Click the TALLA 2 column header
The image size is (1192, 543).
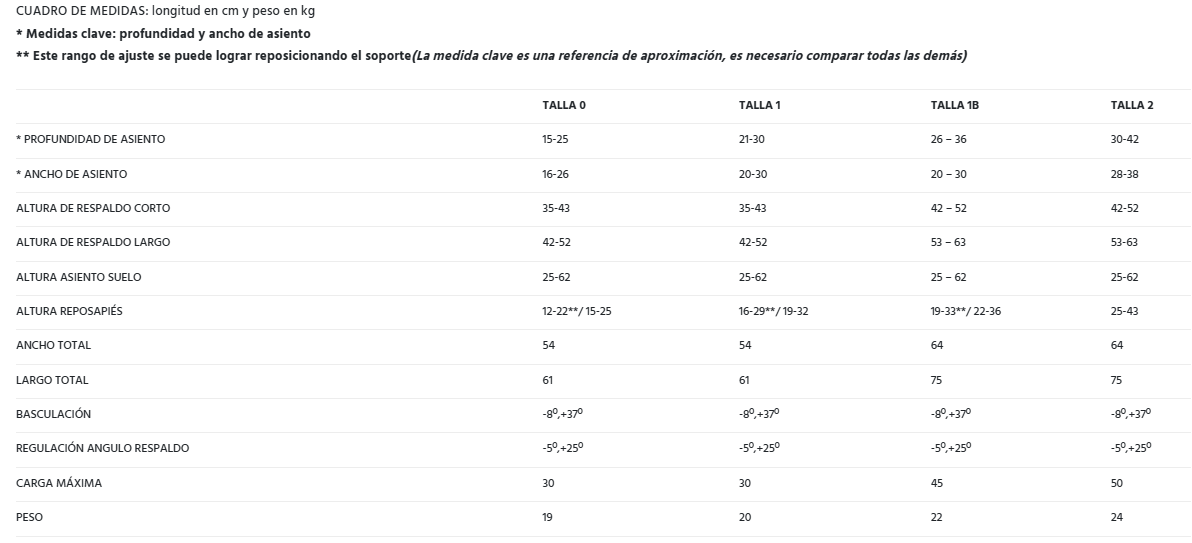click(1132, 105)
